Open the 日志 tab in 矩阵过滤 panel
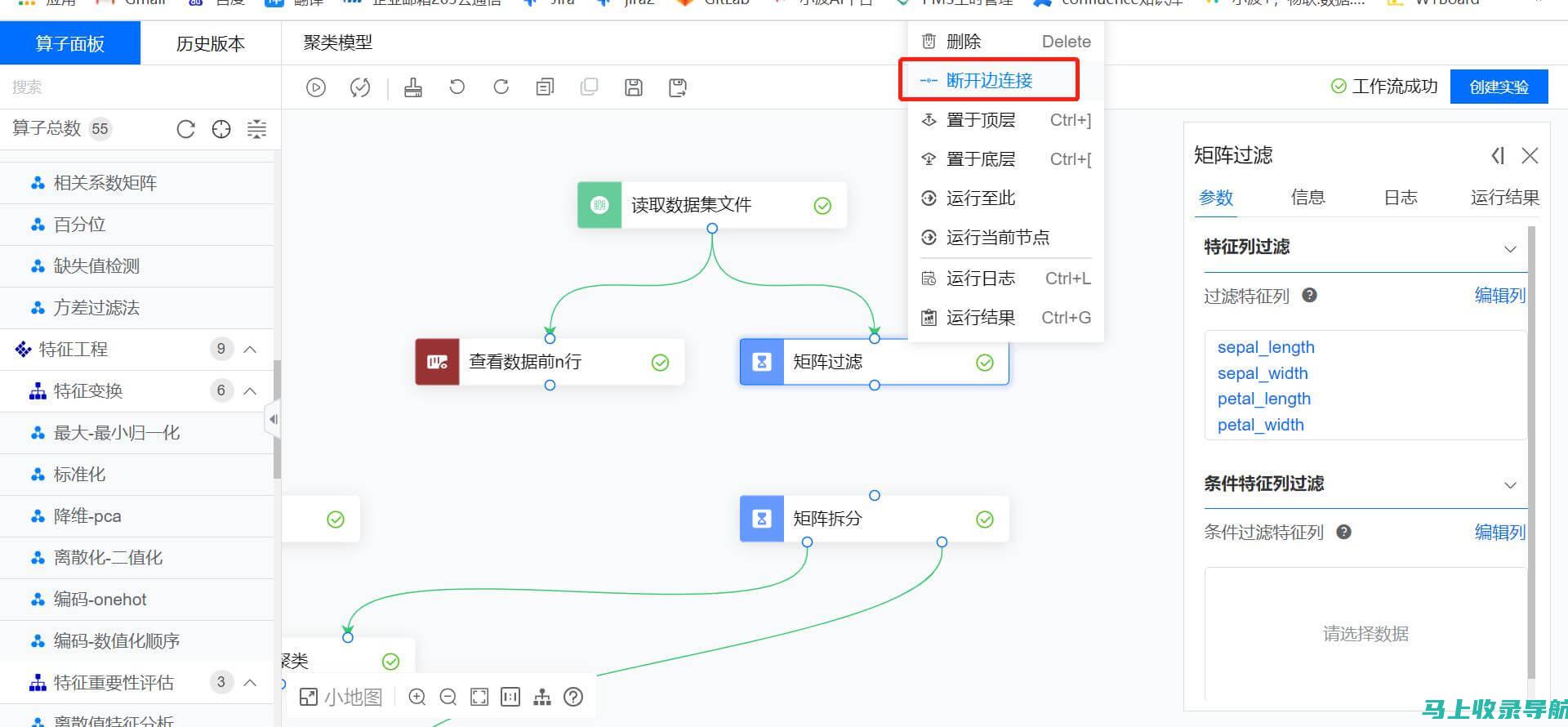Image resolution: width=1568 pixels, height=727 pixels. pos(1401,197)
